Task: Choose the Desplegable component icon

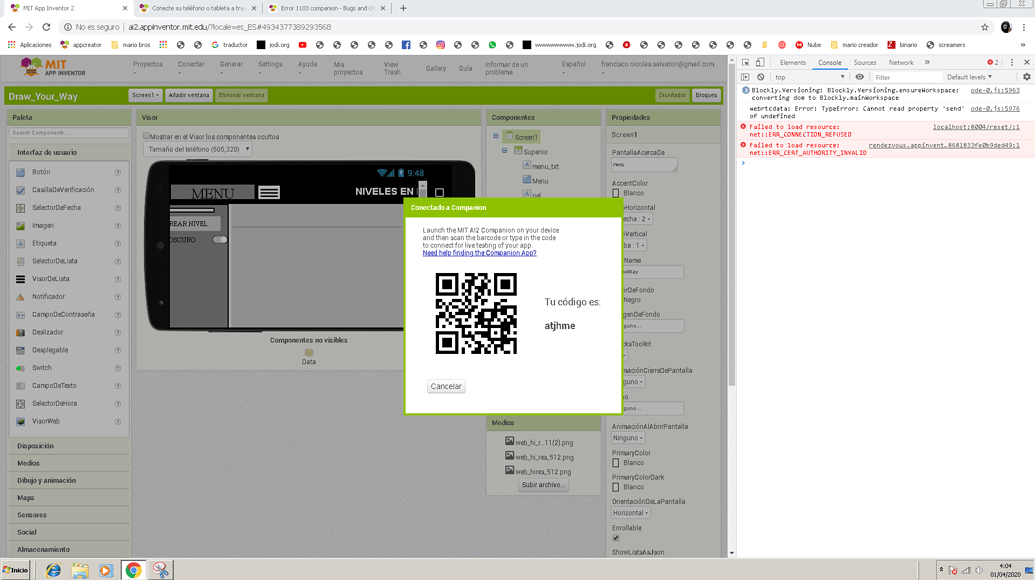Action: 20,350
